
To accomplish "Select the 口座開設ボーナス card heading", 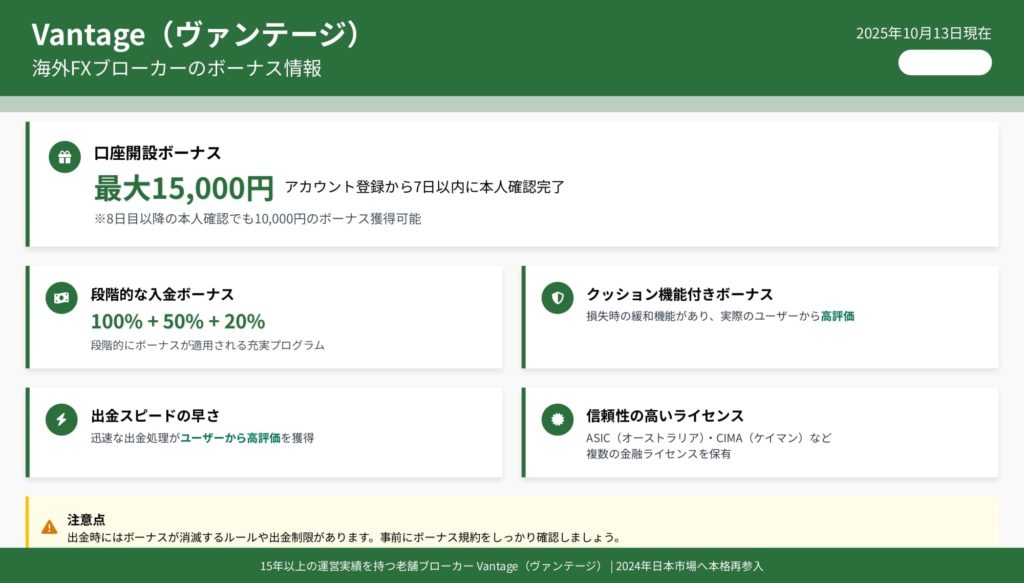I will [x=157, y=153].
